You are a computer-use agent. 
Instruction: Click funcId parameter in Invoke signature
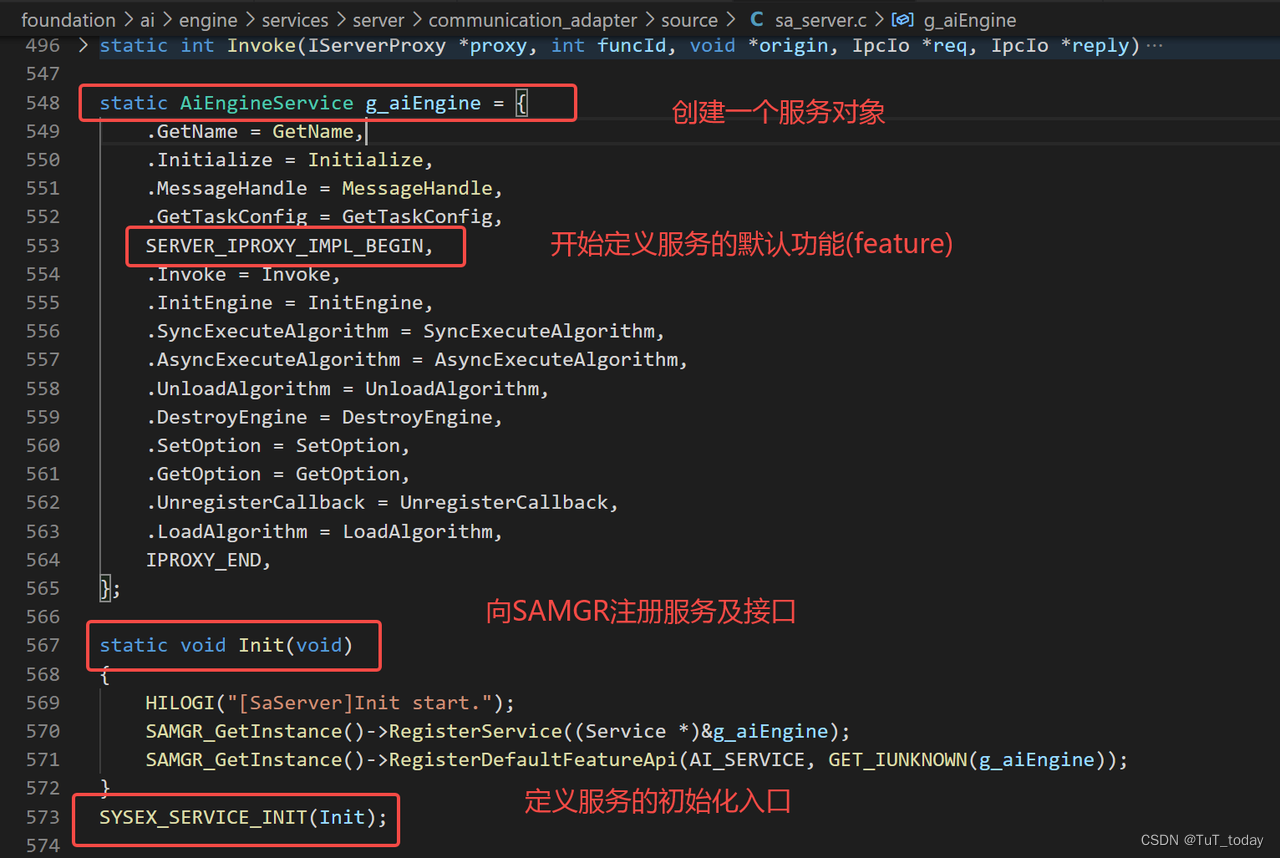click(x=631, y=45)
